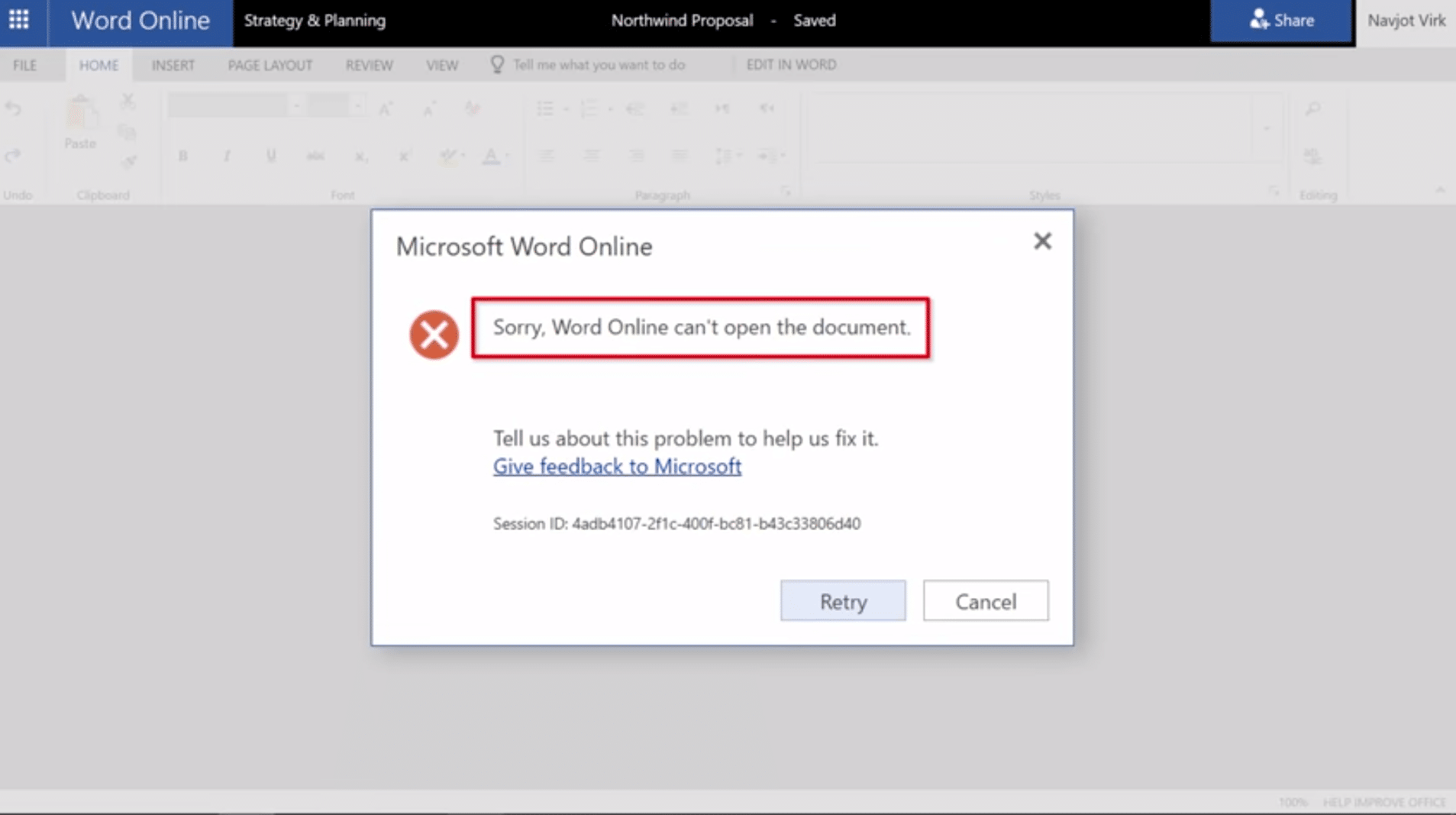
Task: Switch to the REVIEW tab
Action: pos(369,65)
